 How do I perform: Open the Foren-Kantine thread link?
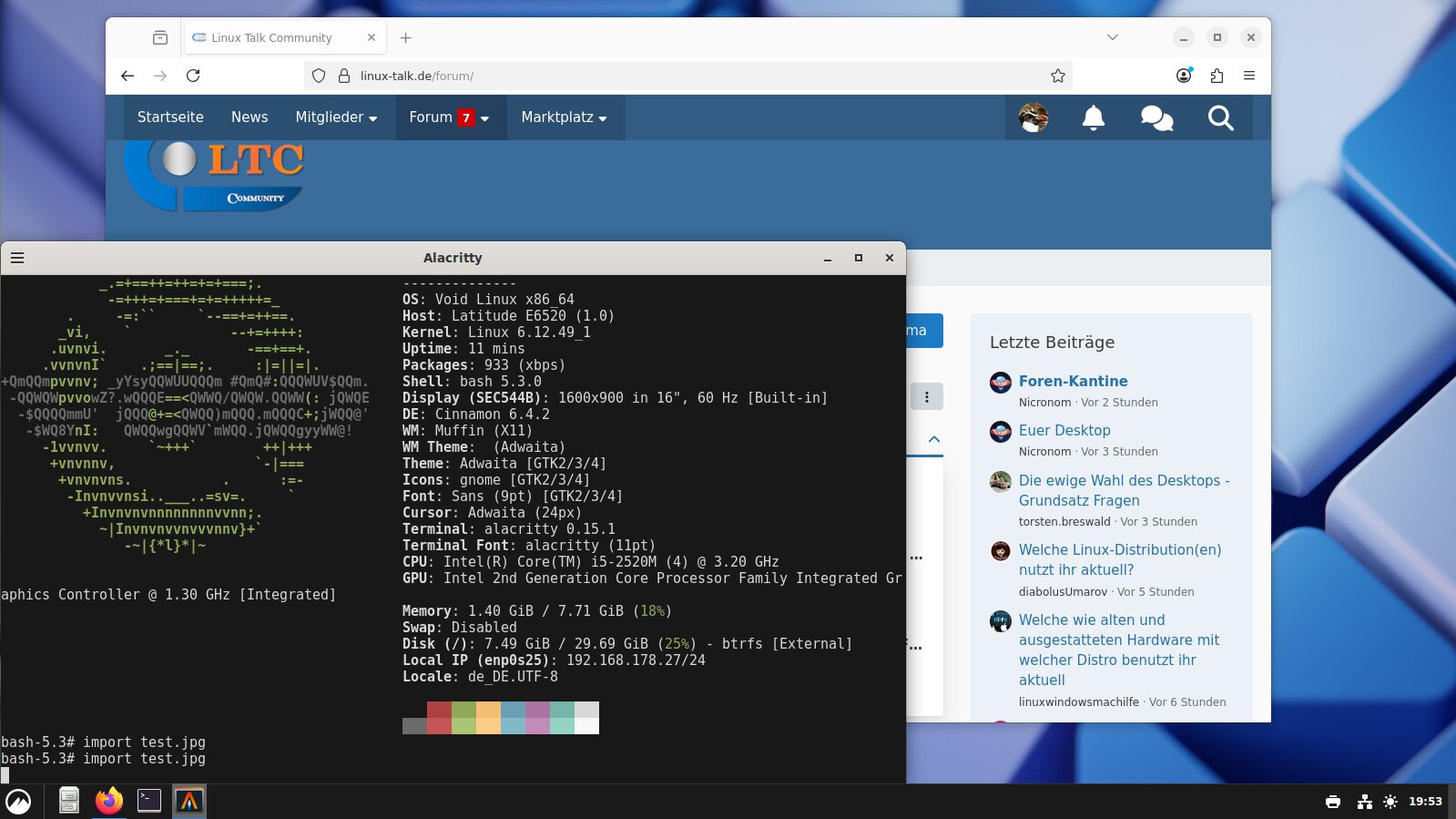click(x=1073, y=381)
